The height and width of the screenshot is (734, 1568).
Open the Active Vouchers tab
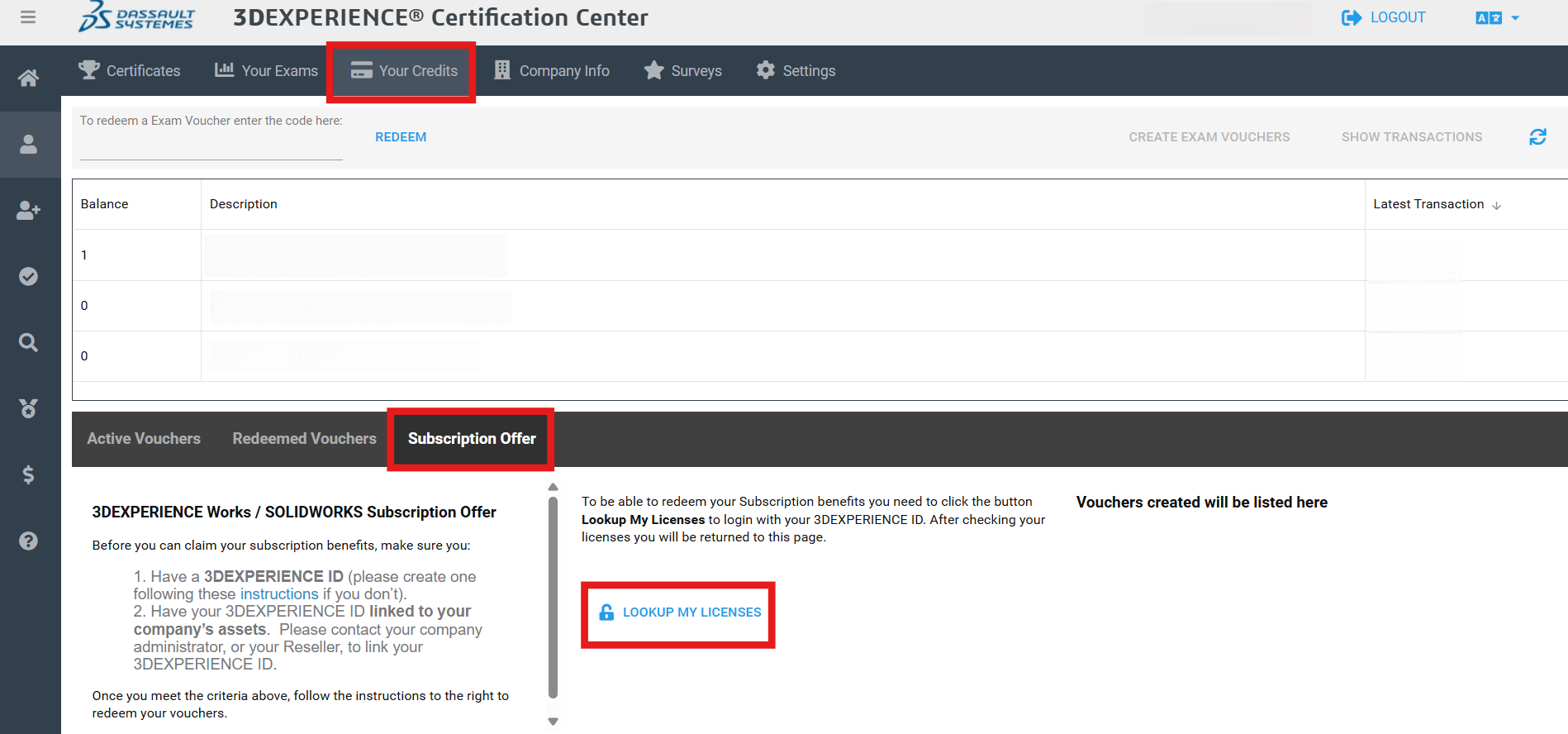pyautogui.click(x=144, y=439)
